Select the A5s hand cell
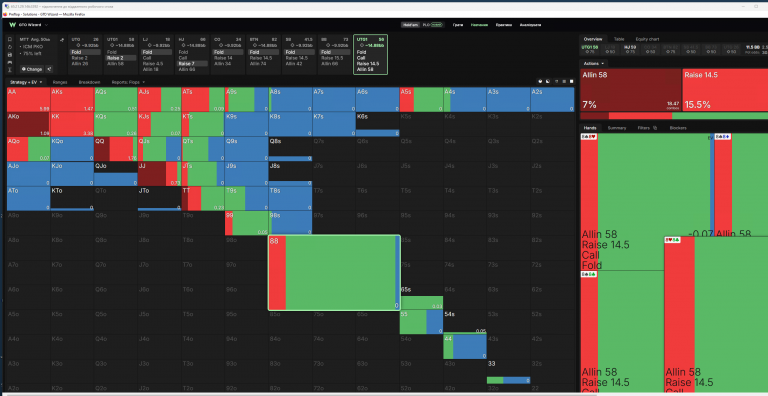The width and height of the screenshot is (768, 396). point(421,99)
